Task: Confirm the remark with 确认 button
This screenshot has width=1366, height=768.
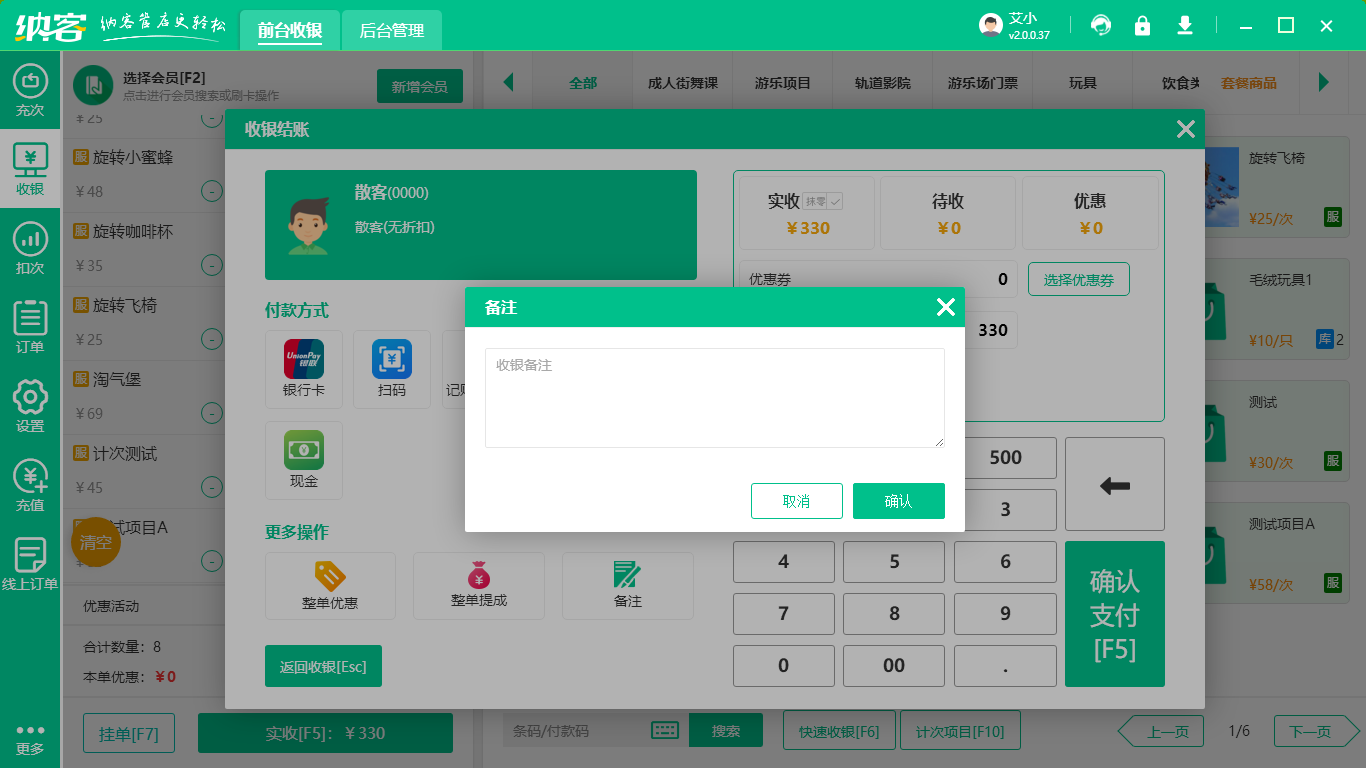Action: [898, 501]
